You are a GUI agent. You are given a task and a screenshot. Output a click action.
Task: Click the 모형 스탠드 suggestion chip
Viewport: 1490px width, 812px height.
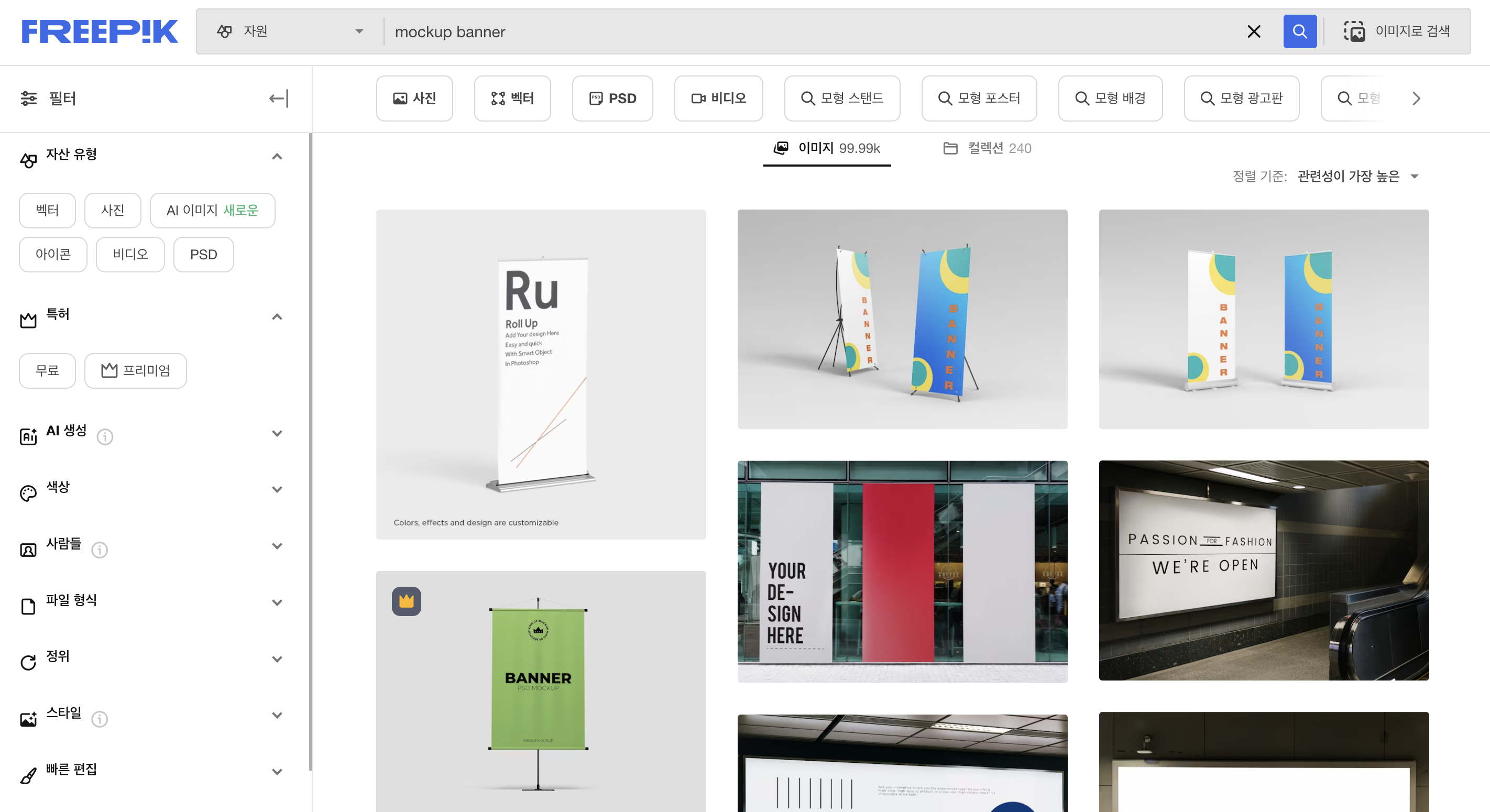[x=841, y=98]
